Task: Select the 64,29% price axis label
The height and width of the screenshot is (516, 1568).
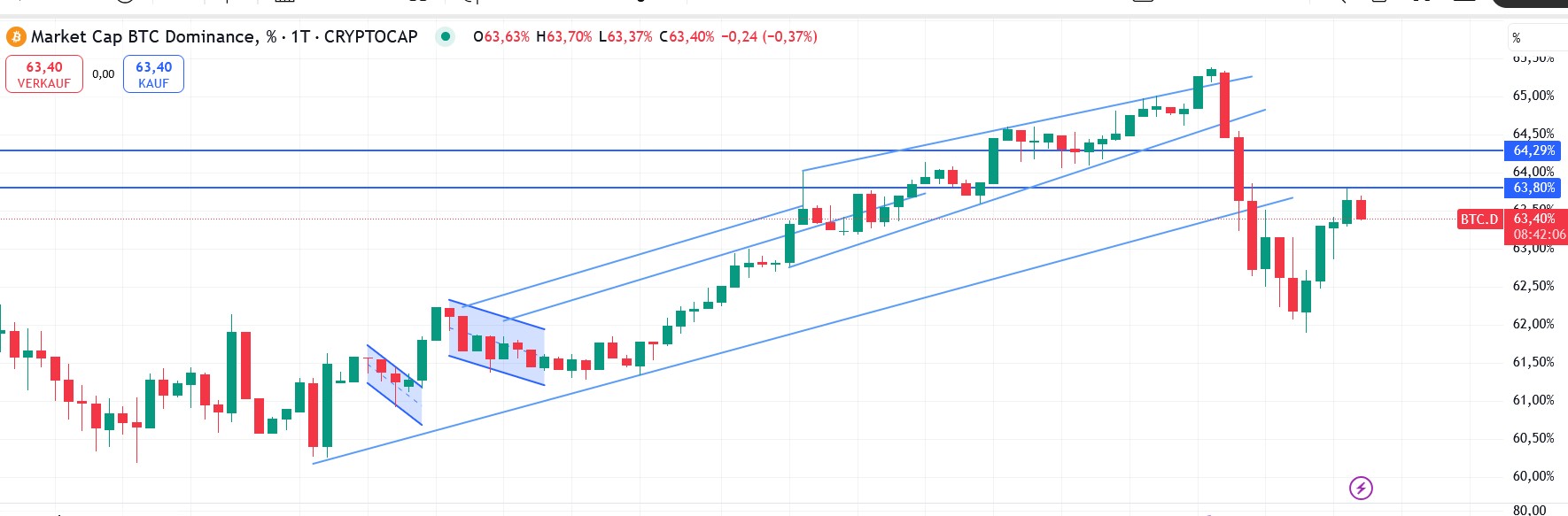Action: click(1533, 150)
